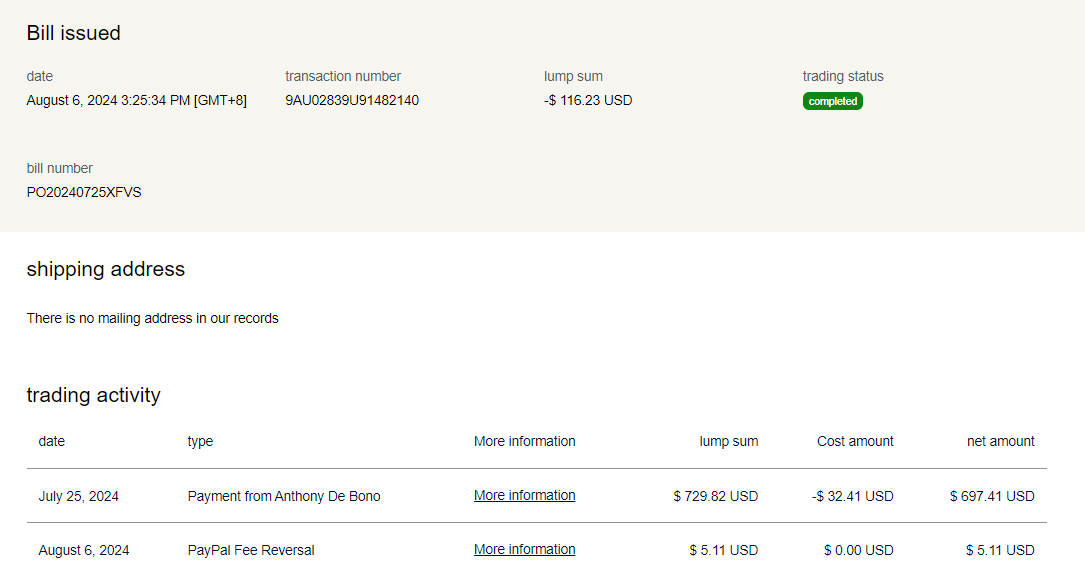Select the Payment from Anthony De Bono row

(284, 496)
